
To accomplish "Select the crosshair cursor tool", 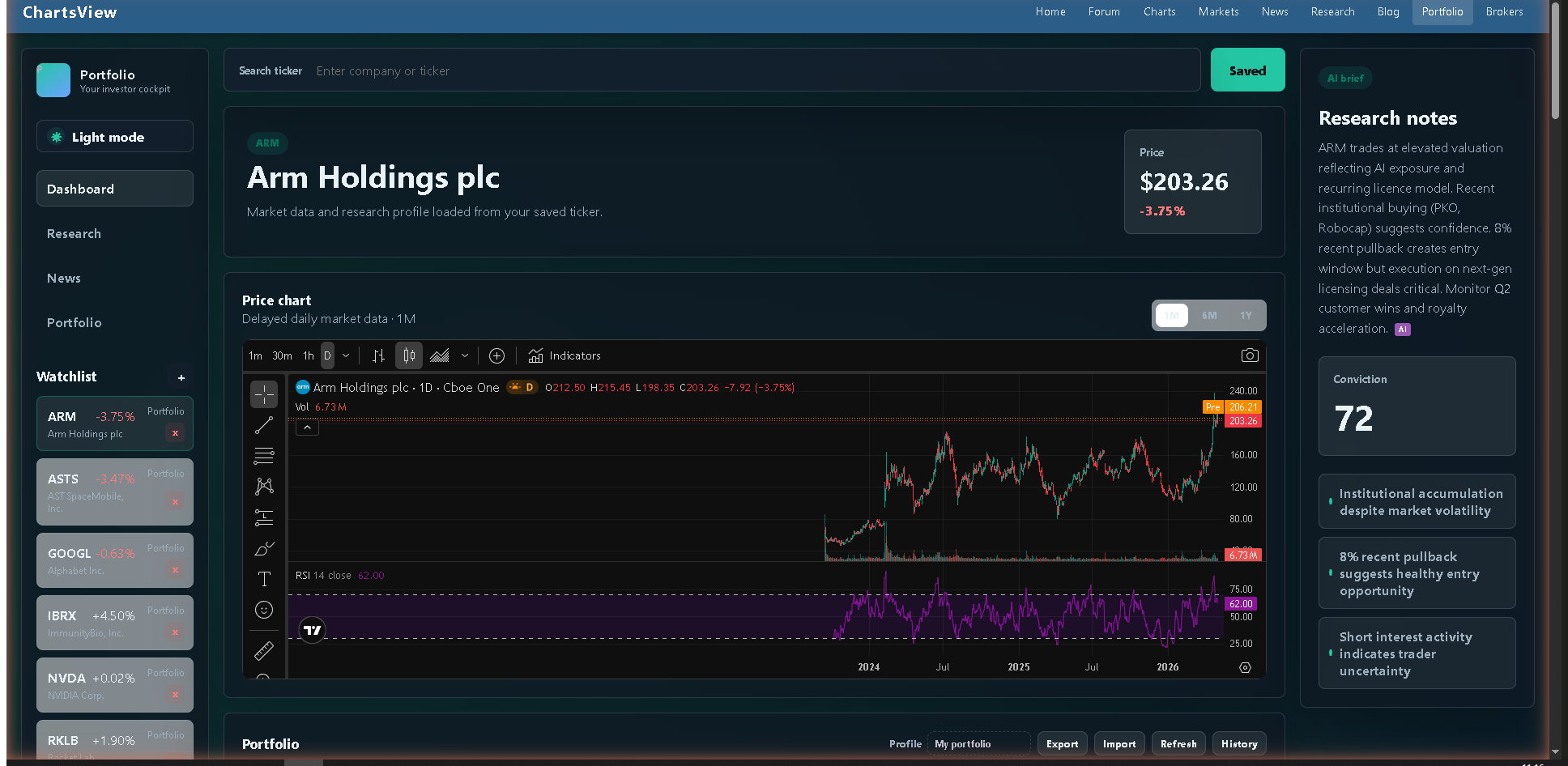I will point(264,394).
